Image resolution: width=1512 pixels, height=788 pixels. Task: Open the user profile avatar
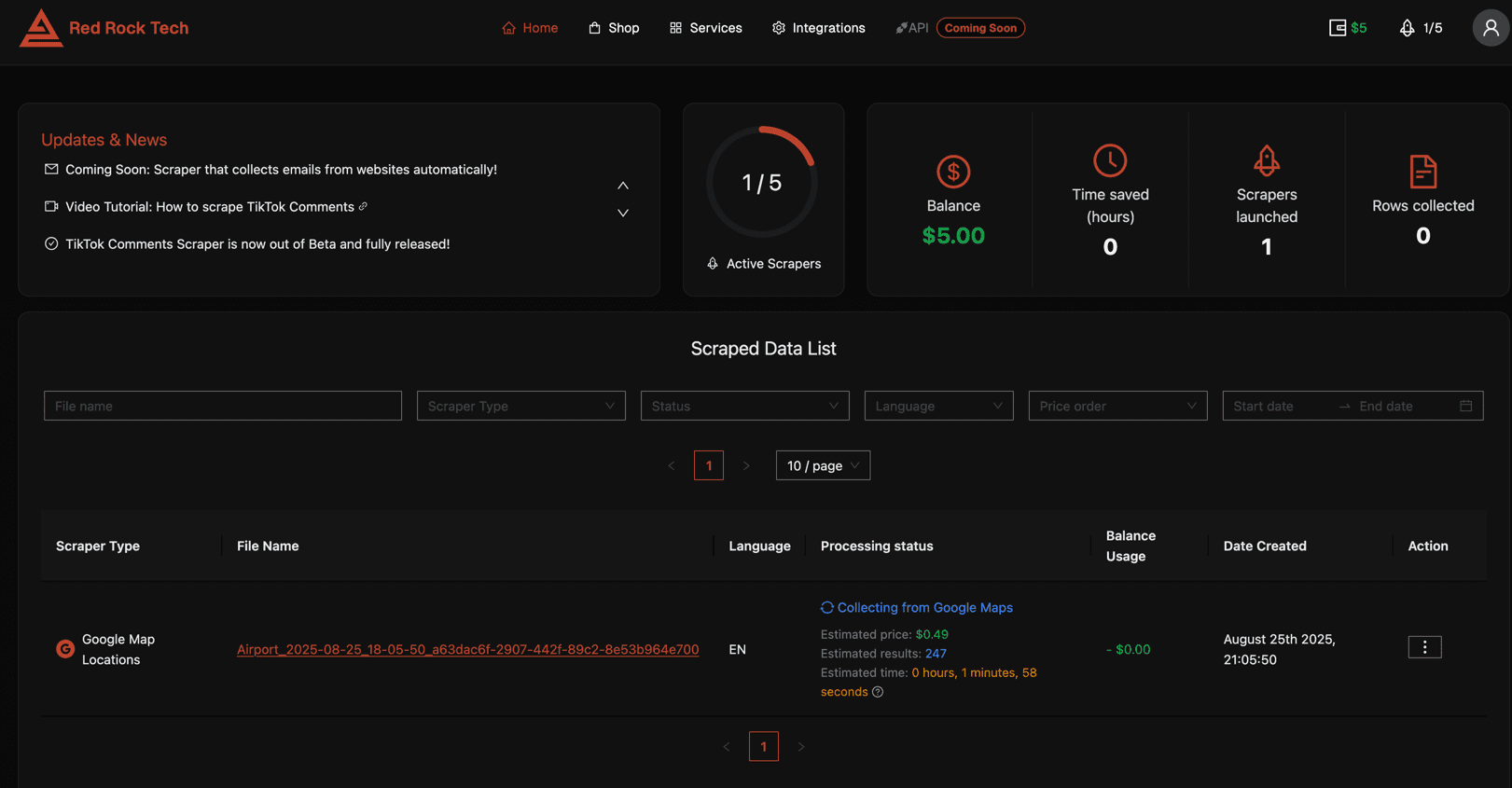point(1491,28)
